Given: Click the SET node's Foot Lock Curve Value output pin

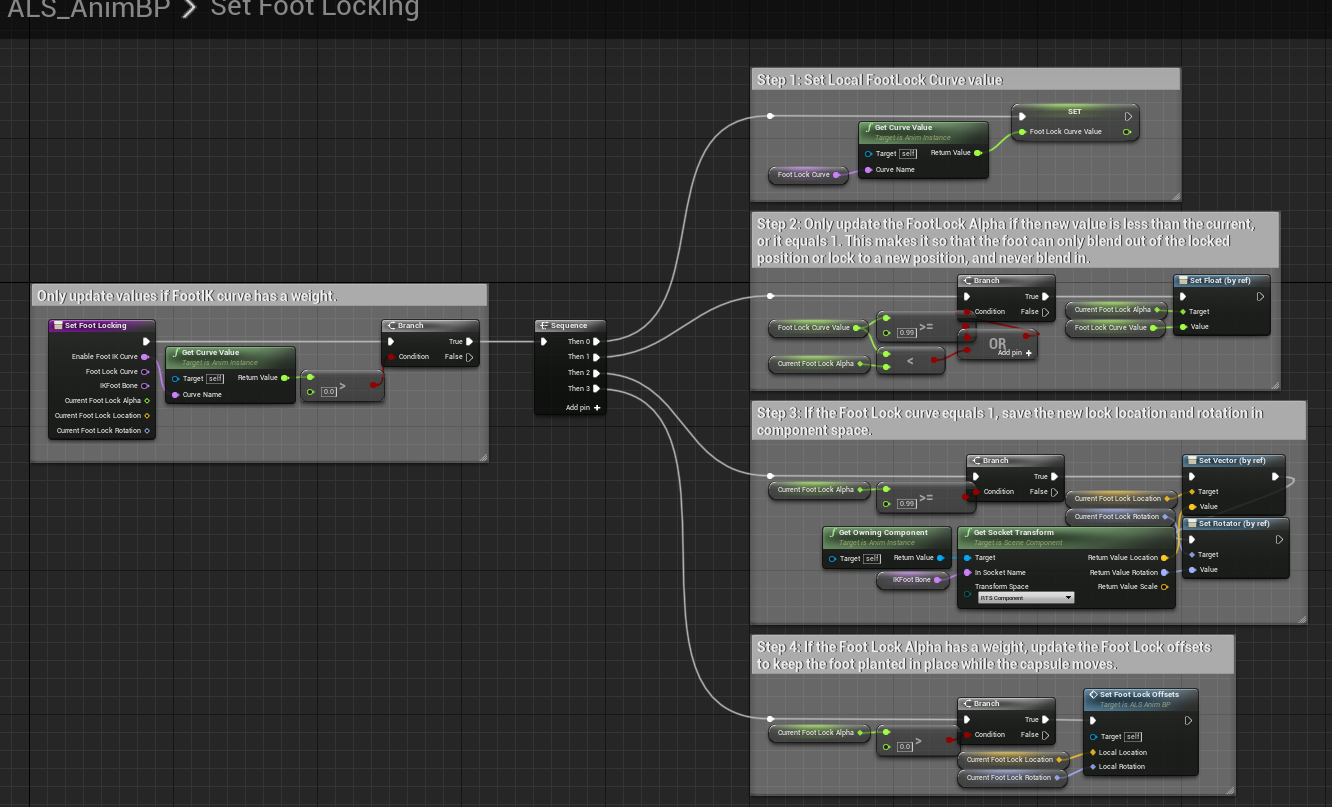Looking at the screenshot, I should coord(1127,132).
